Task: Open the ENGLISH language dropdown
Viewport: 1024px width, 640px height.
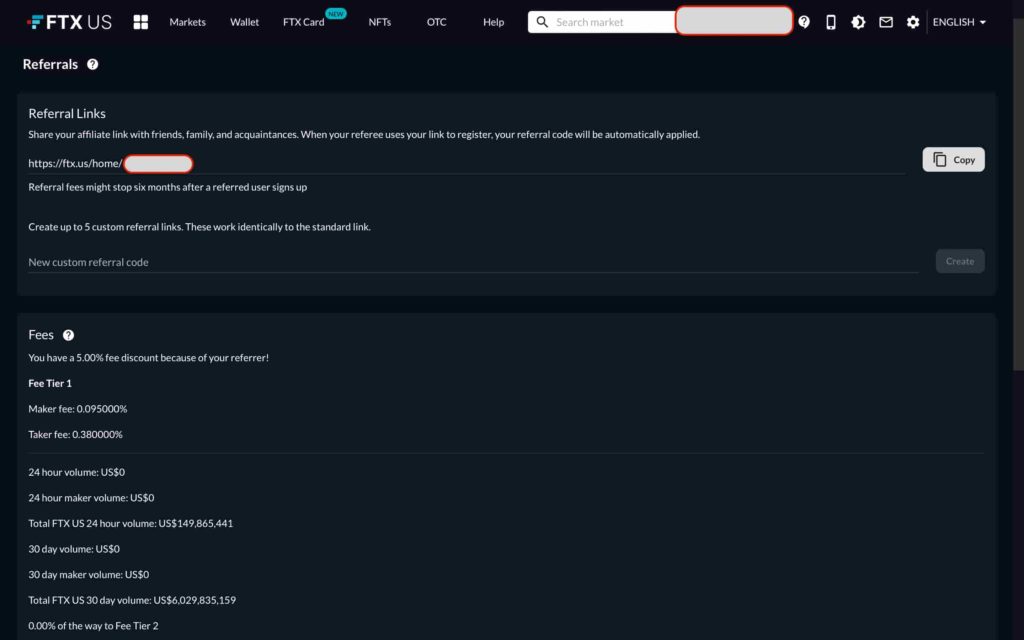Action: [x=957, y=21]
